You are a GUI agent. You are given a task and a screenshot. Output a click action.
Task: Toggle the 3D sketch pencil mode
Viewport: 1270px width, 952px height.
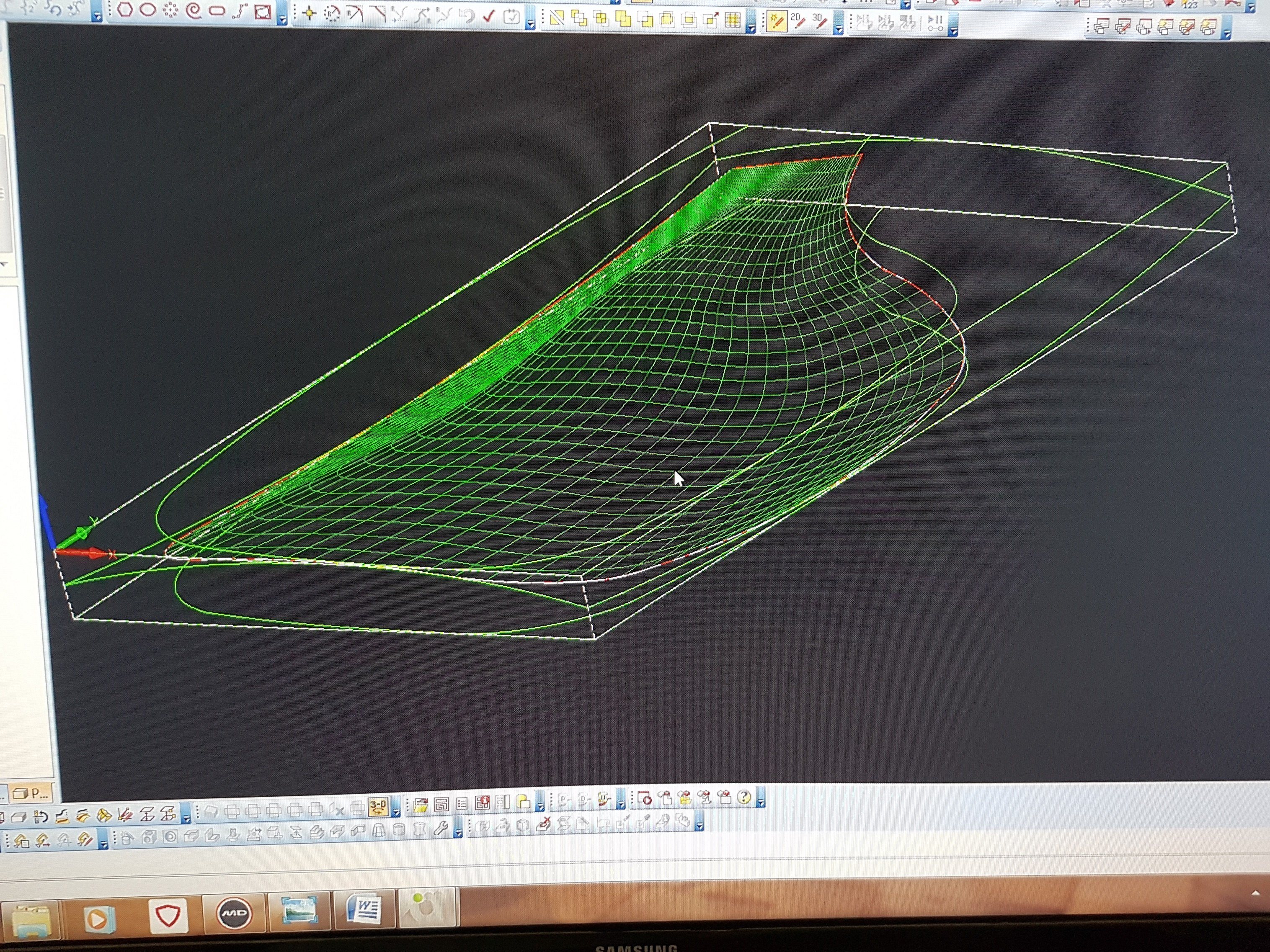(820, 21)
